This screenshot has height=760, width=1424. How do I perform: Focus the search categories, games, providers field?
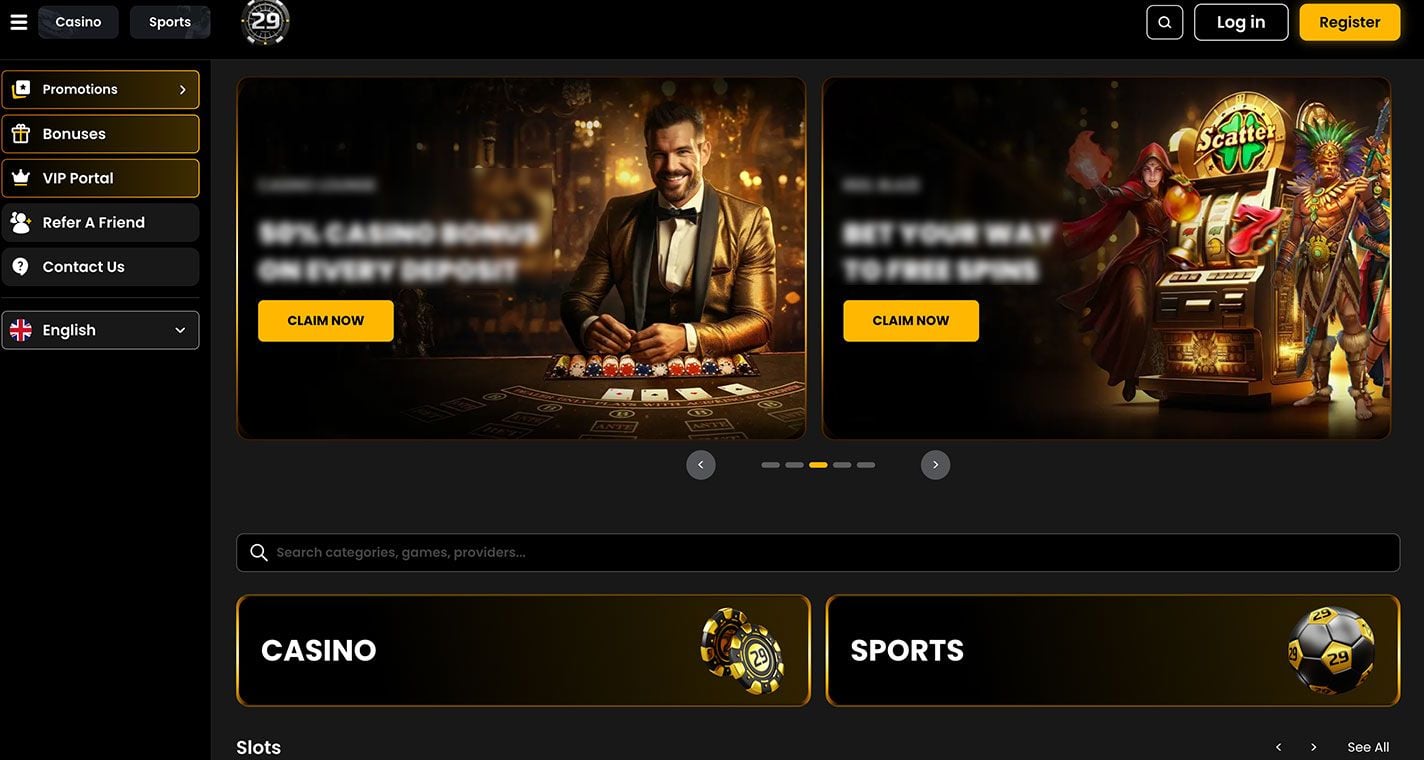click(x=818, y=553)
